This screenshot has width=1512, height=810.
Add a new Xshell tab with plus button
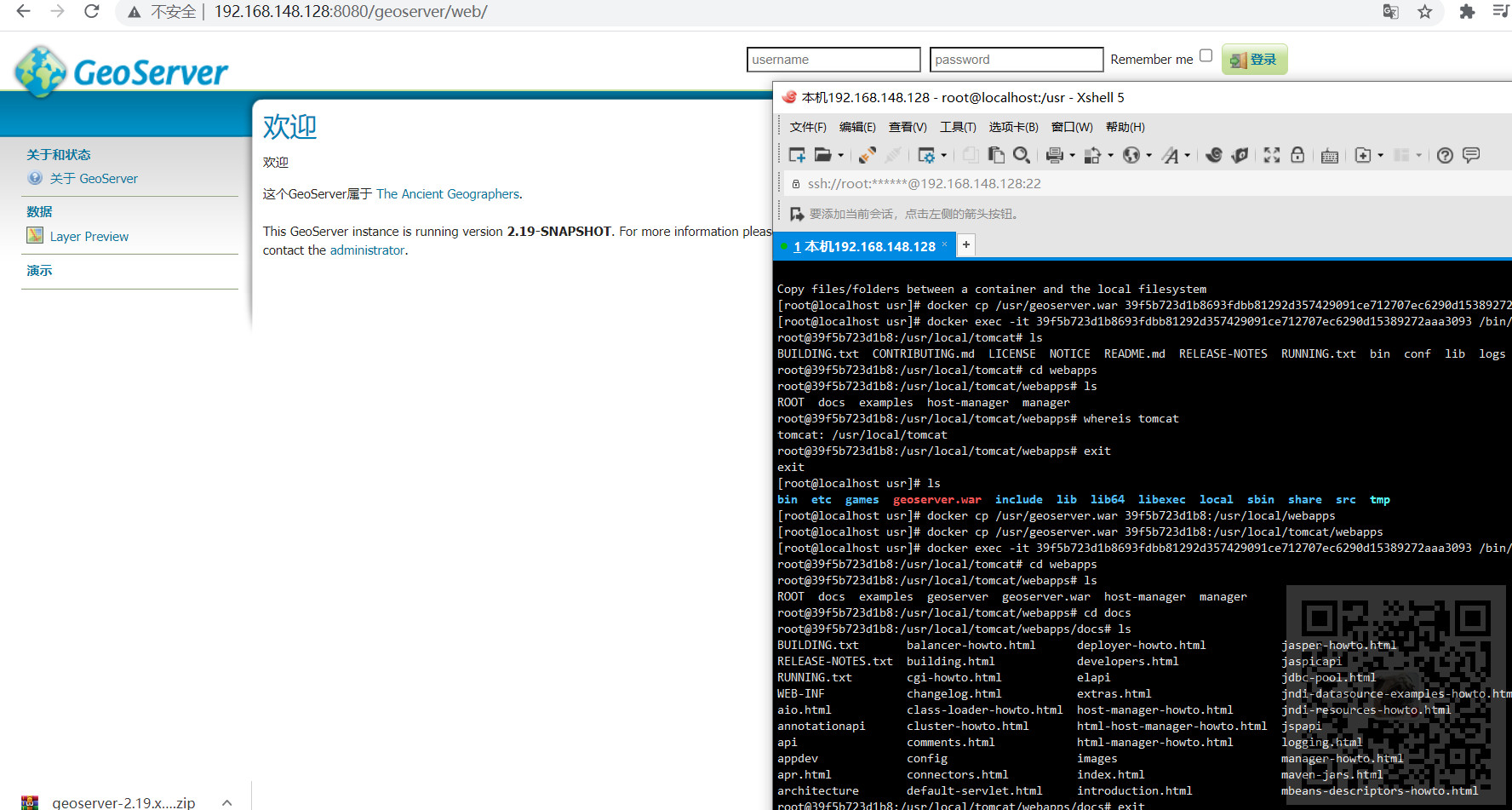(966, 245)
